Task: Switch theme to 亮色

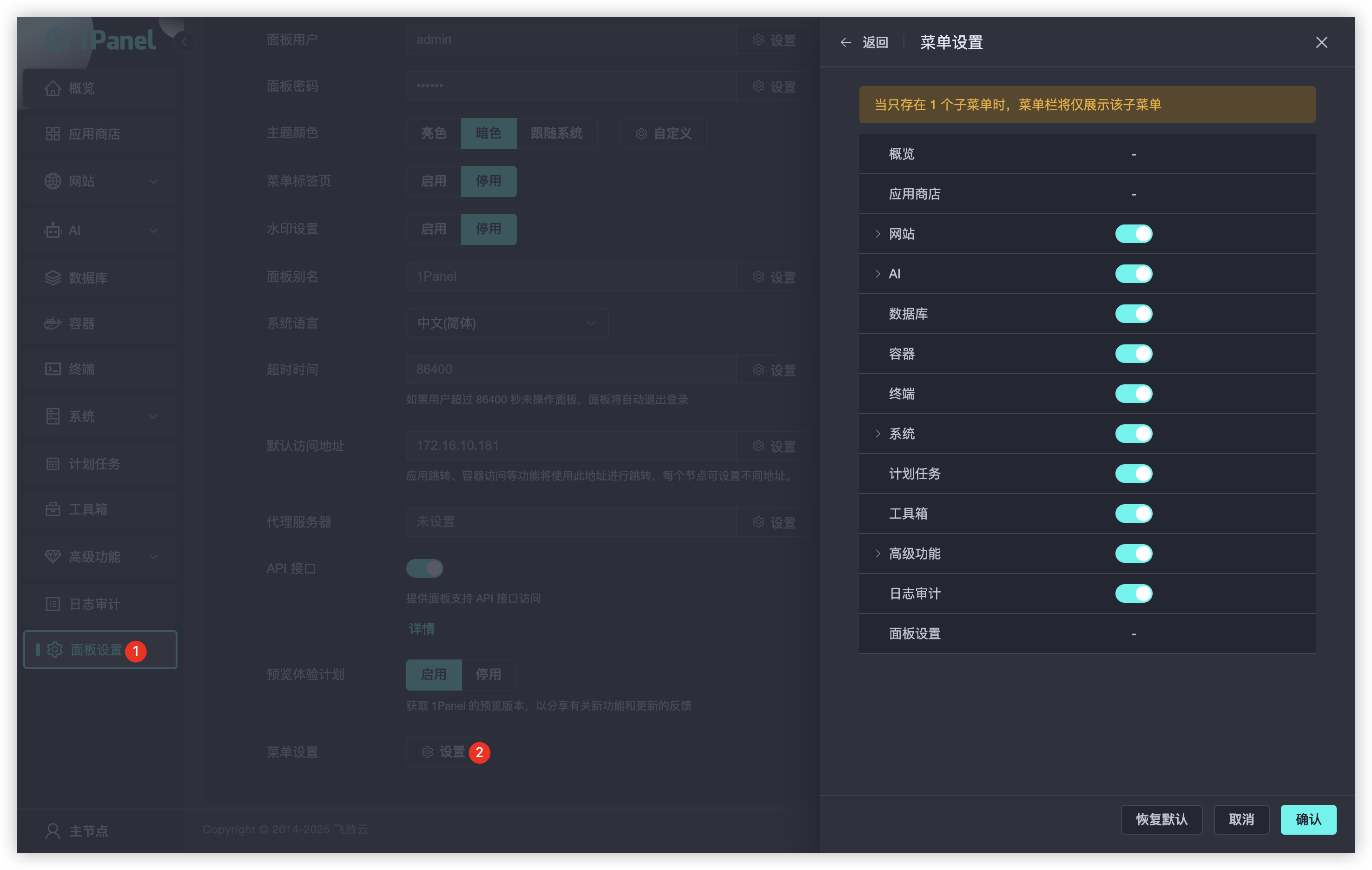Action: [433, 133]
